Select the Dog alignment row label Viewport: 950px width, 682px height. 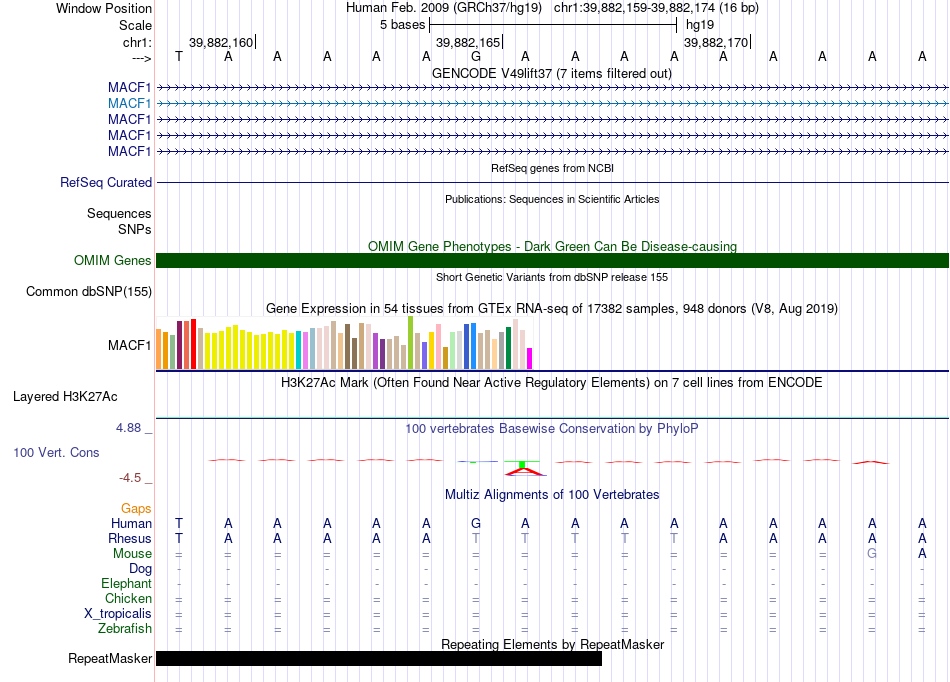pyautogui.click(x=140, y=569)
